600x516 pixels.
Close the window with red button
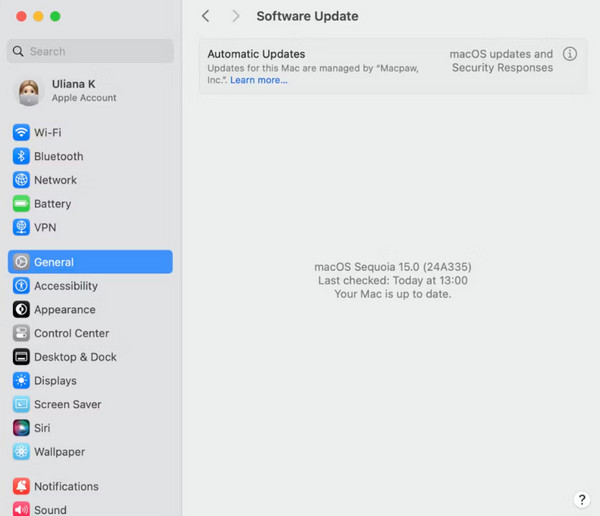tap(21, 16)
